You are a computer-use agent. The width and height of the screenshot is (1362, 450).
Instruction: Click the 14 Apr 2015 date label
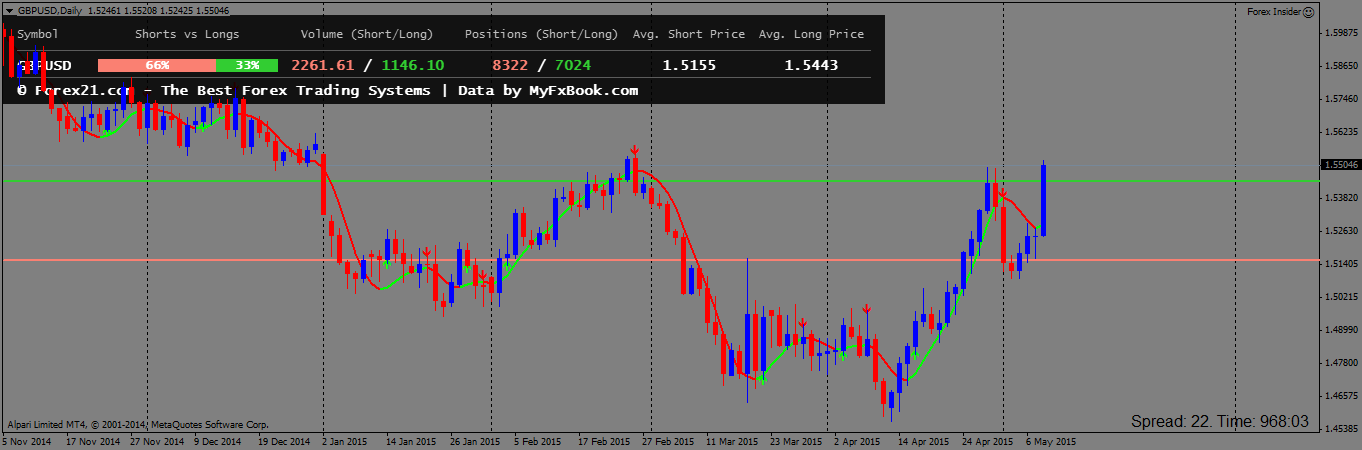click(923, 440)
